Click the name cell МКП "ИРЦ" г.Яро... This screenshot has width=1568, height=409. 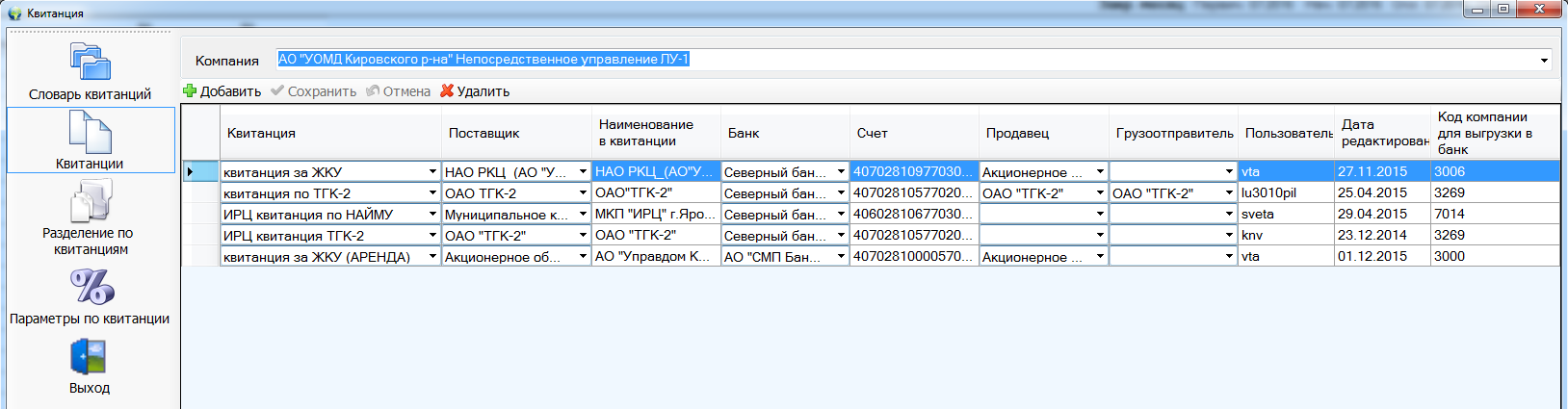655,215
